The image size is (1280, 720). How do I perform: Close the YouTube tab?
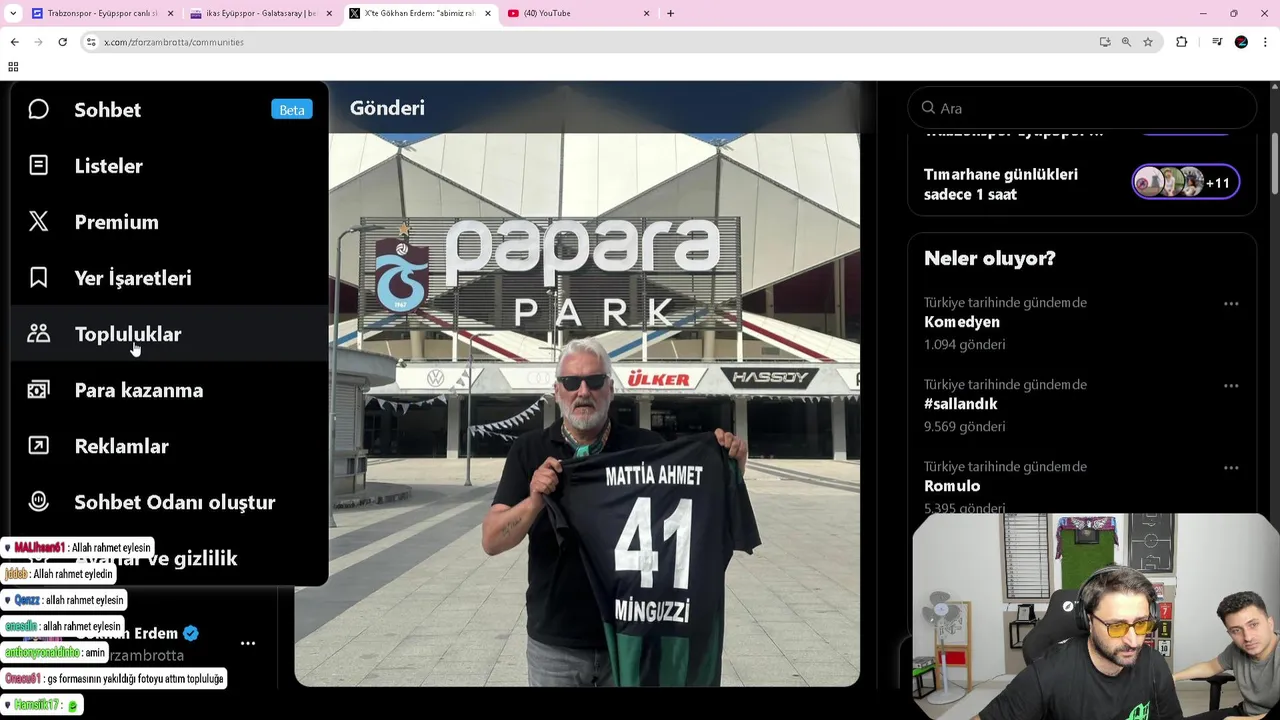tap(646, 13)
